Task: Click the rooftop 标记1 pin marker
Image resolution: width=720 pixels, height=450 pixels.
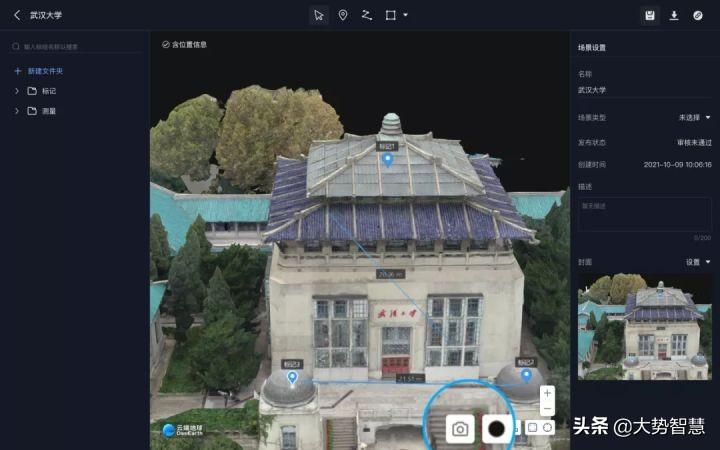Action: (388, 160)
